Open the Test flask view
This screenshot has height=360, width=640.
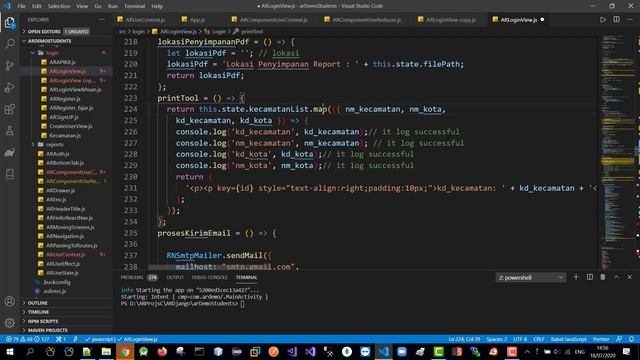(x=10, y=131)
